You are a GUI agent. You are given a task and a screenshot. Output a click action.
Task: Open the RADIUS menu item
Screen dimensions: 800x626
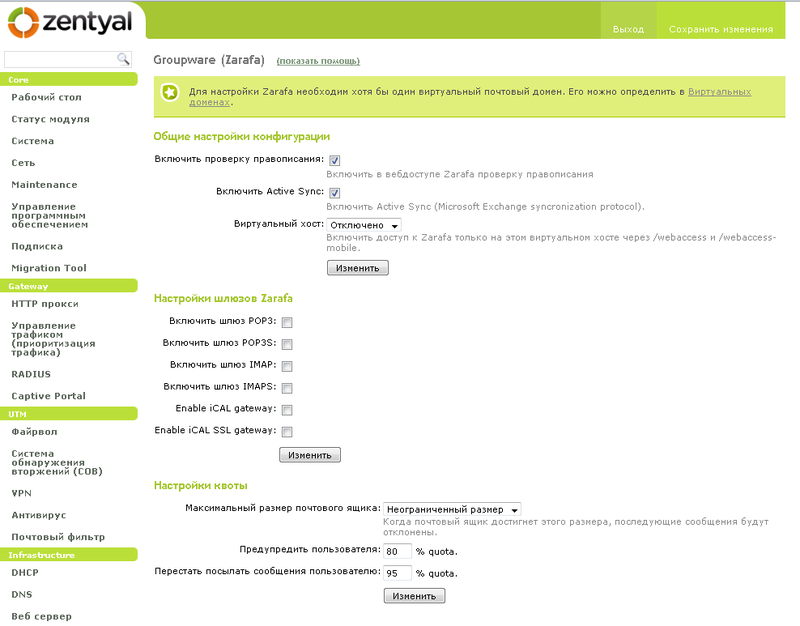click(x=31, y=374)
